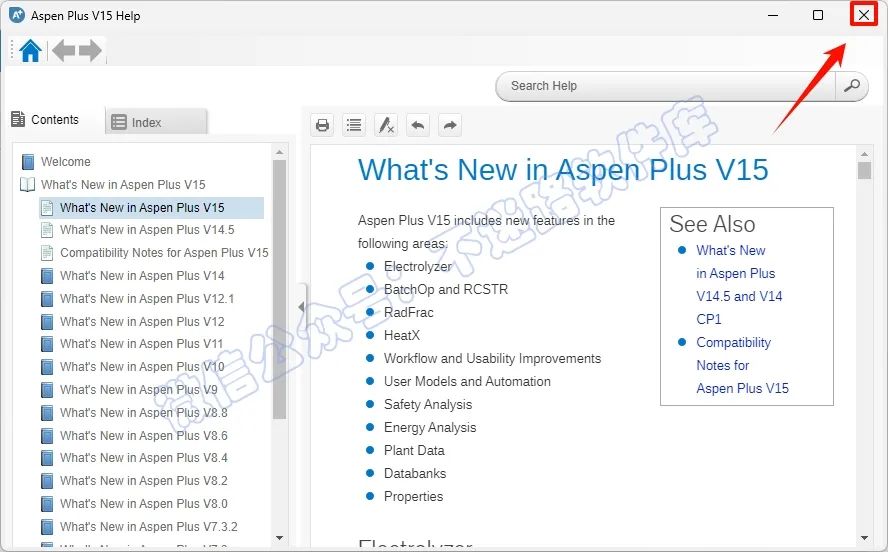Click the Energy Analysis bullet item

430,427
